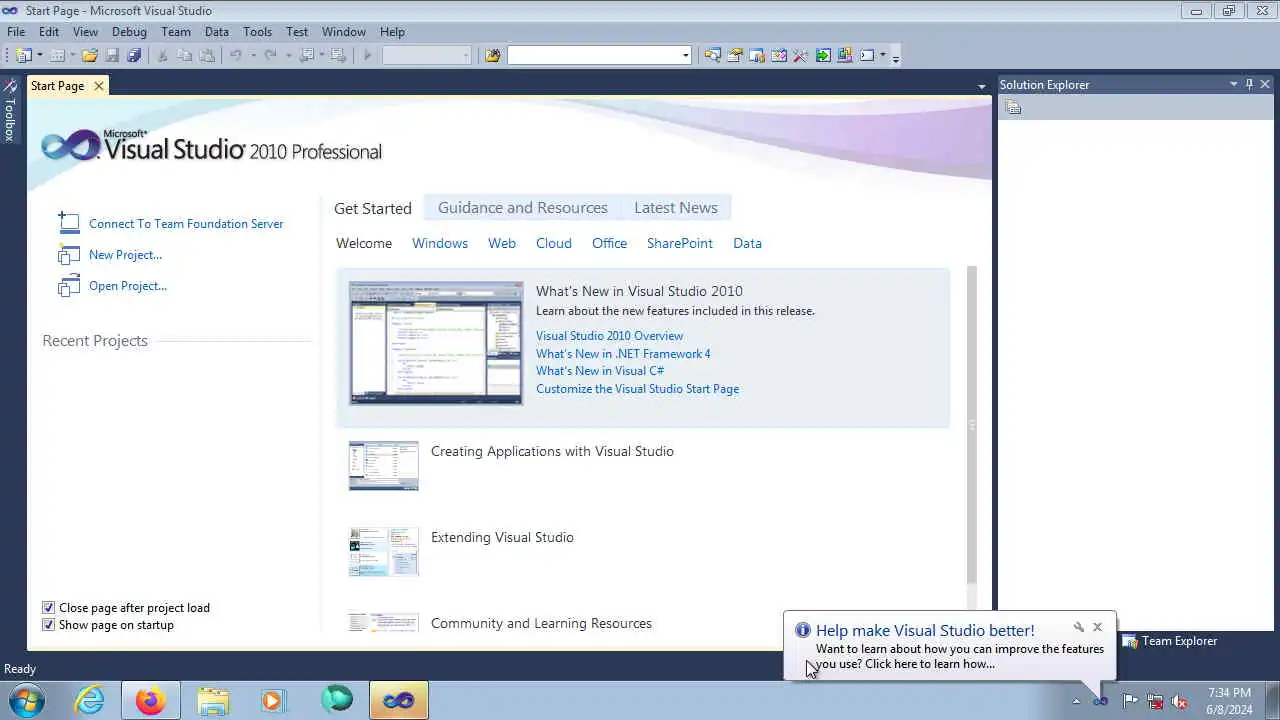Open What's New in .NET Framework 4

(x=623, y=354)
